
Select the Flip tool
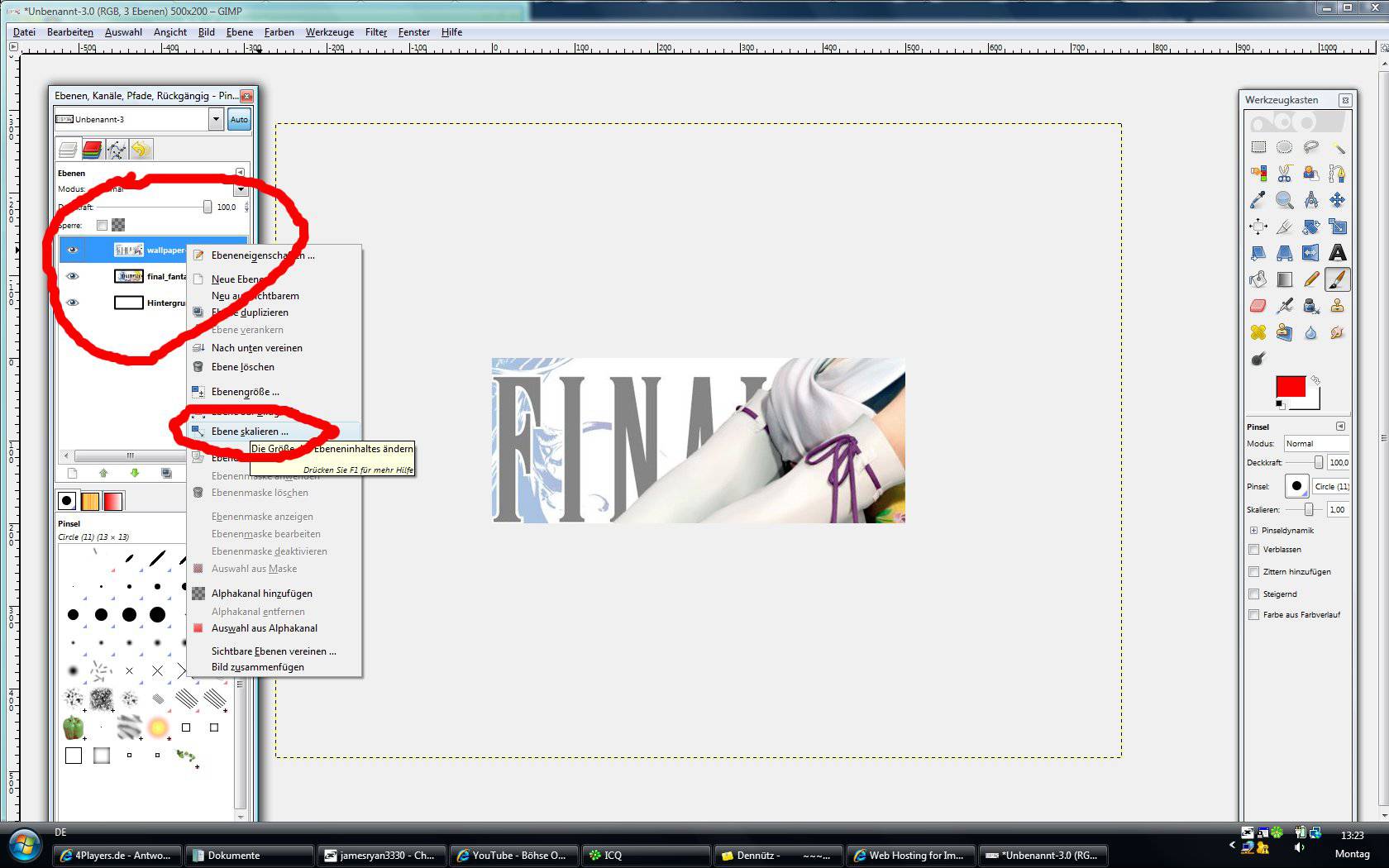1311,253
